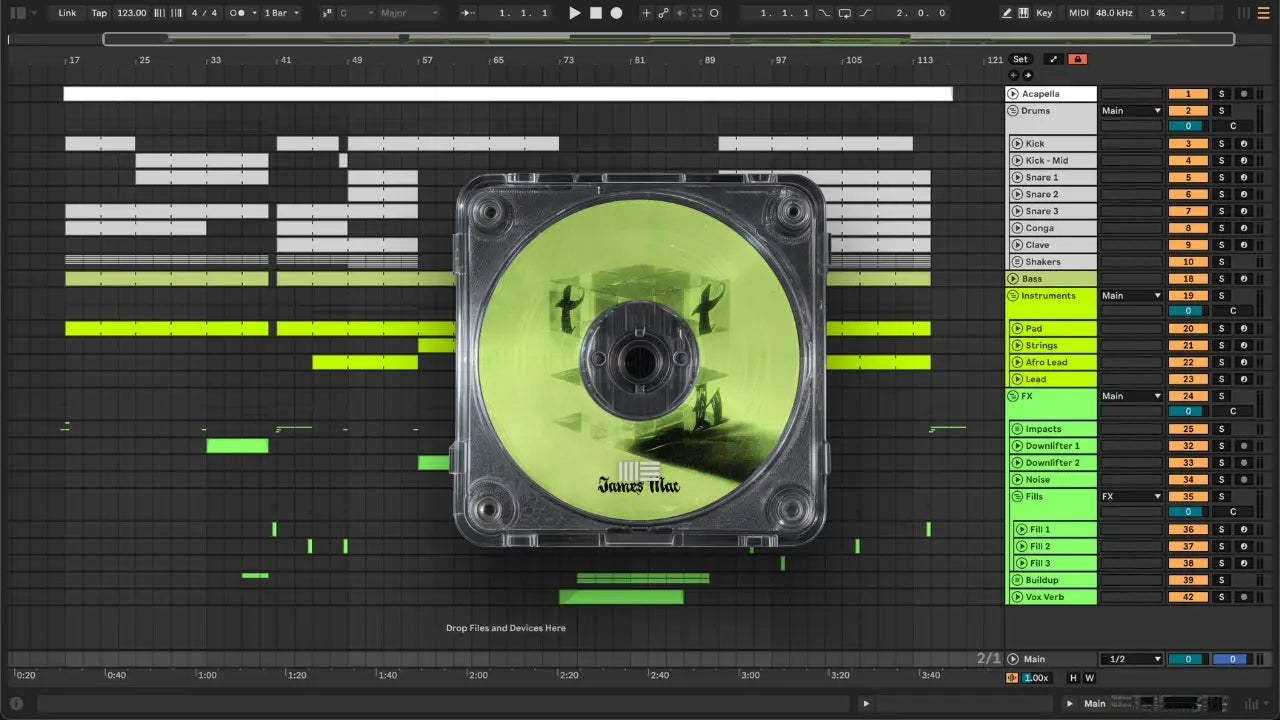Click the play icon on the Bass track
This screenshot has height=720, width=1280.
(1013, 279)
